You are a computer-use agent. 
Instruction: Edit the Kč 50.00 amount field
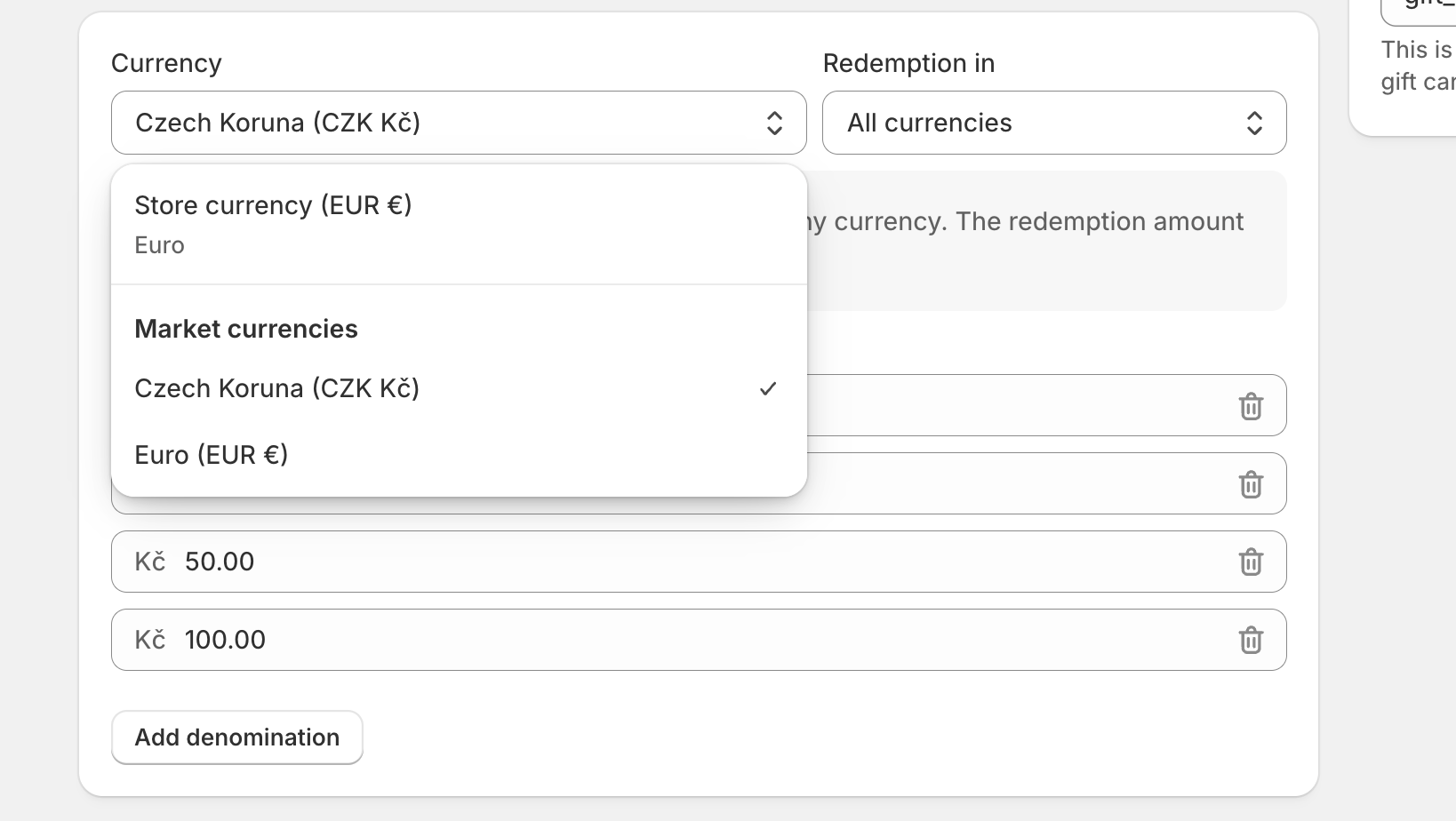point(699,562)
